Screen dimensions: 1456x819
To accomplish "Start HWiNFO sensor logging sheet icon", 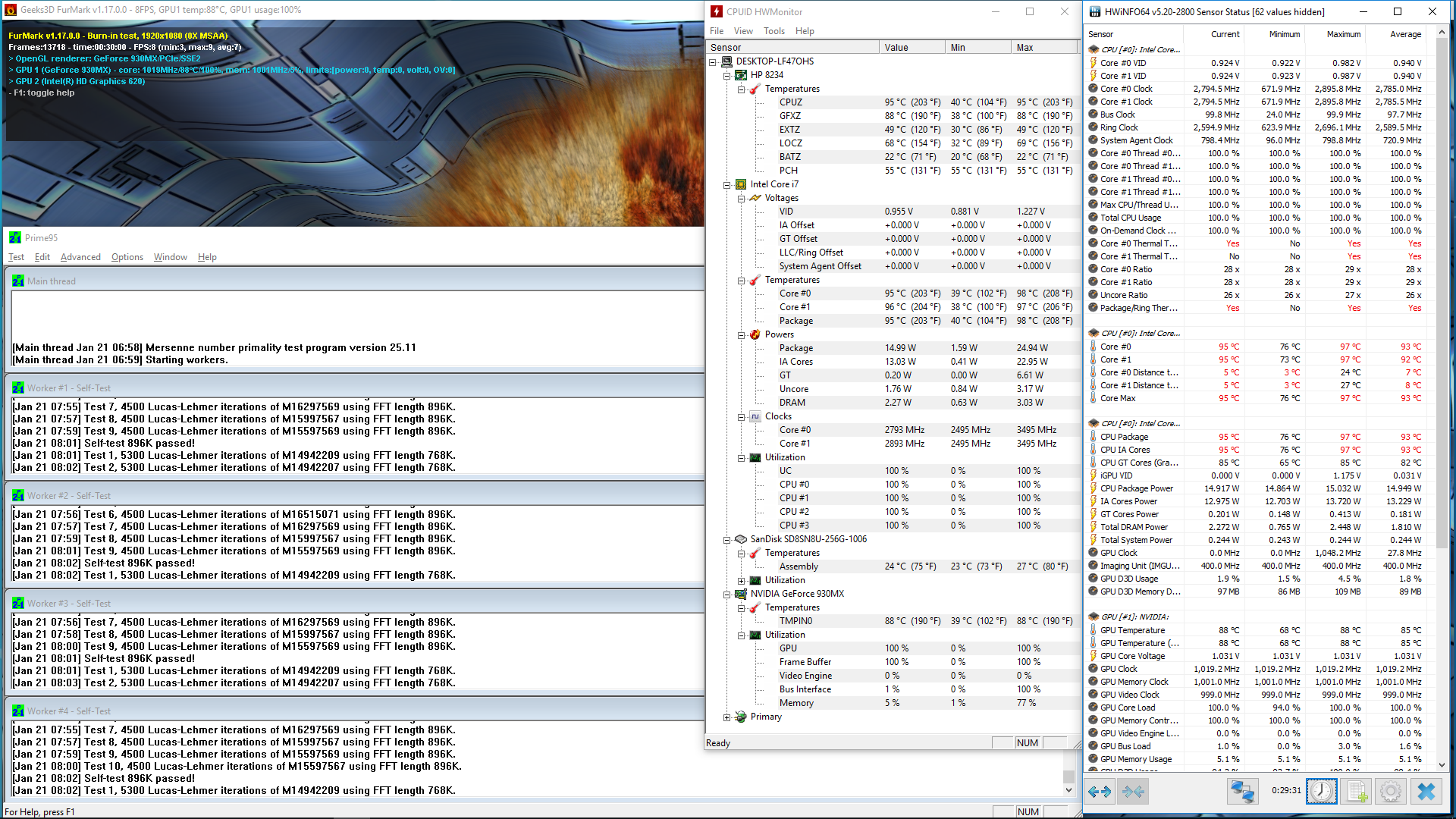I will pyautogui.click(x=1357, y=792).
